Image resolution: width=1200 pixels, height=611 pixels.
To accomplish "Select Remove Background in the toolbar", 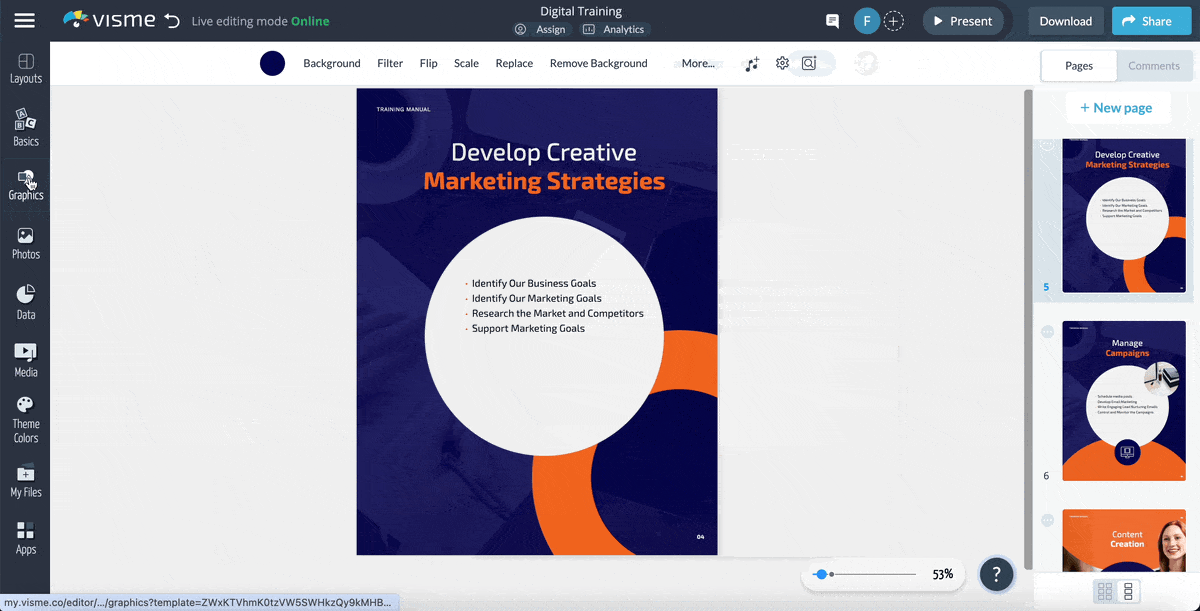I will click(598, 62).
